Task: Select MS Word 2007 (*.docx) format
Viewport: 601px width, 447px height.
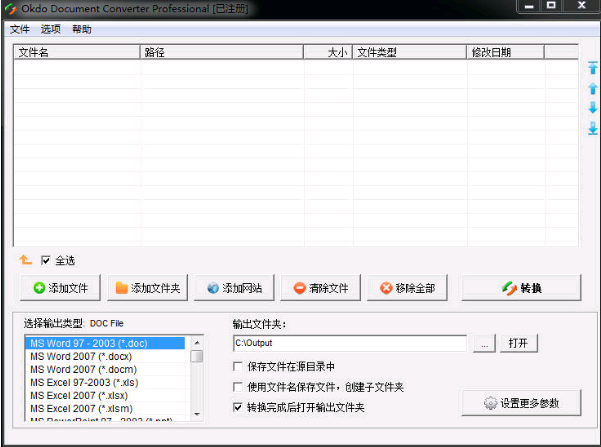Action: (105, 356)
